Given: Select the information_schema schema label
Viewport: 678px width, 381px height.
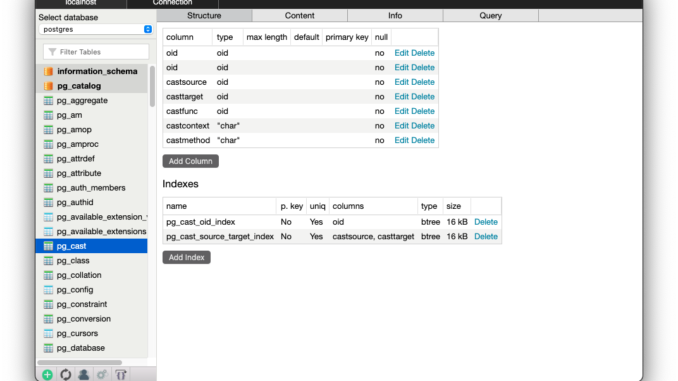Looking at the screenshot, I should coord(97,71).
